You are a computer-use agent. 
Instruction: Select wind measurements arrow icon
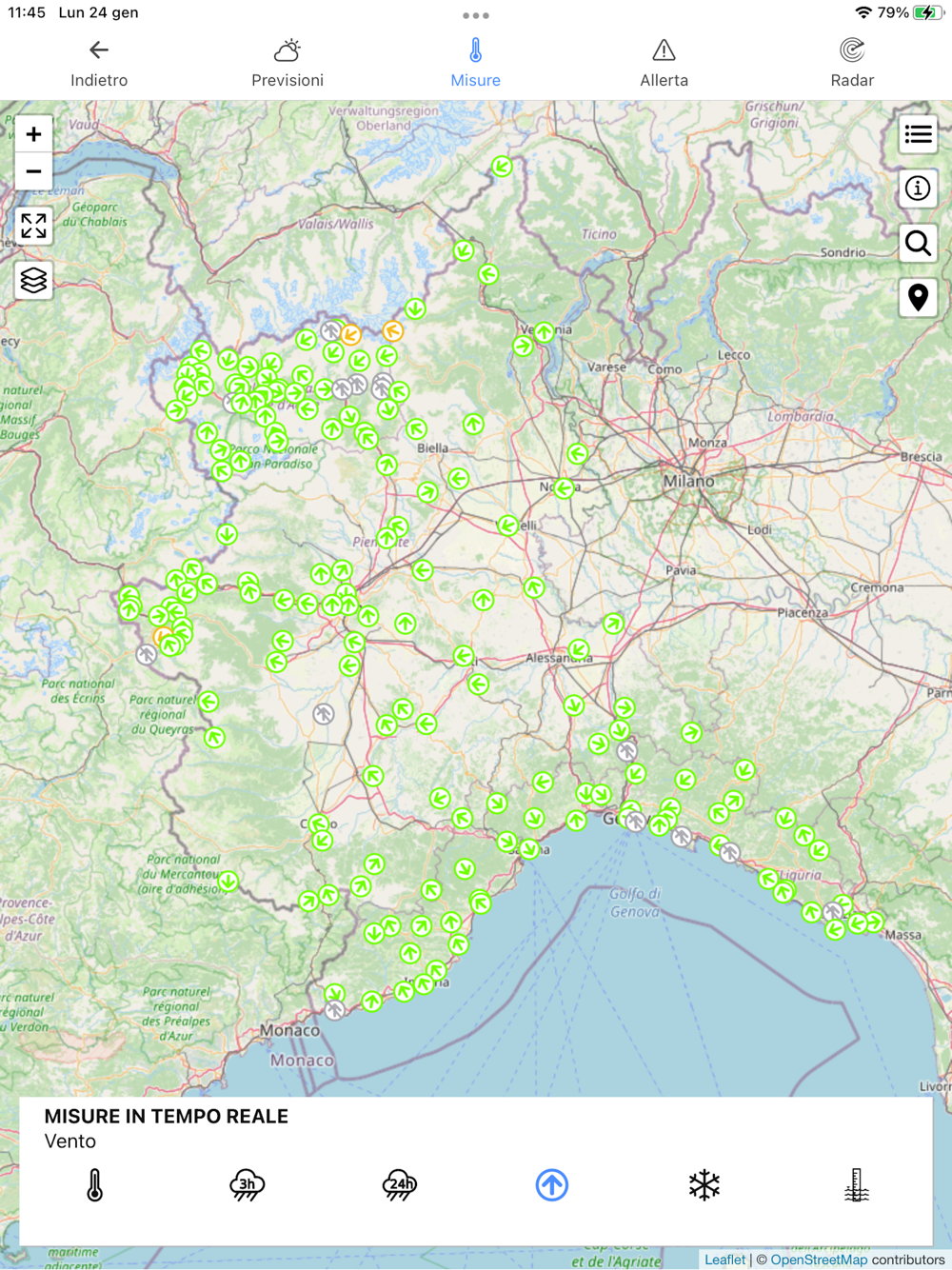[552, 1185]
